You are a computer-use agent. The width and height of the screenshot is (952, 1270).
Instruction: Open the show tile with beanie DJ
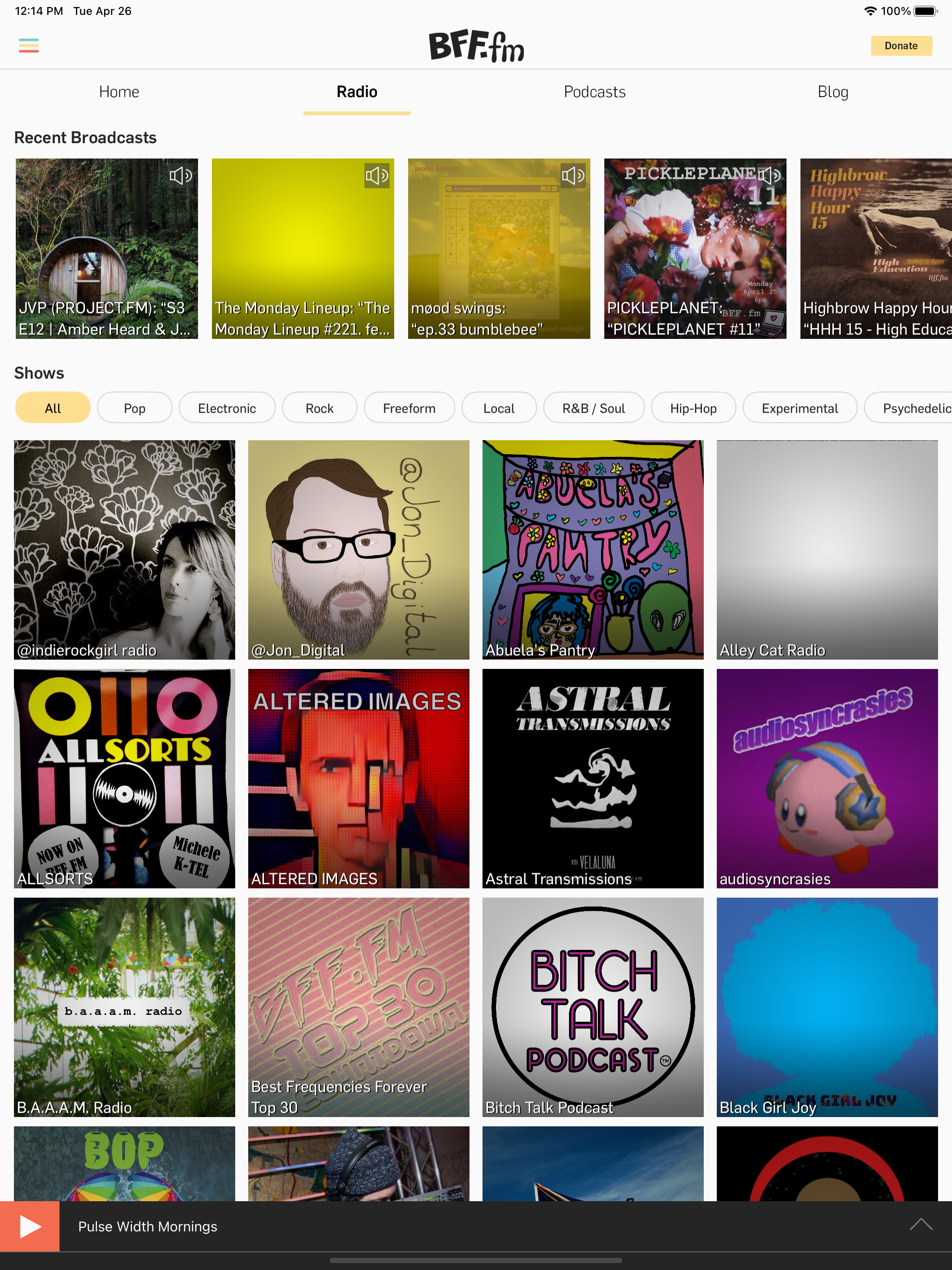pos(358,1163)
